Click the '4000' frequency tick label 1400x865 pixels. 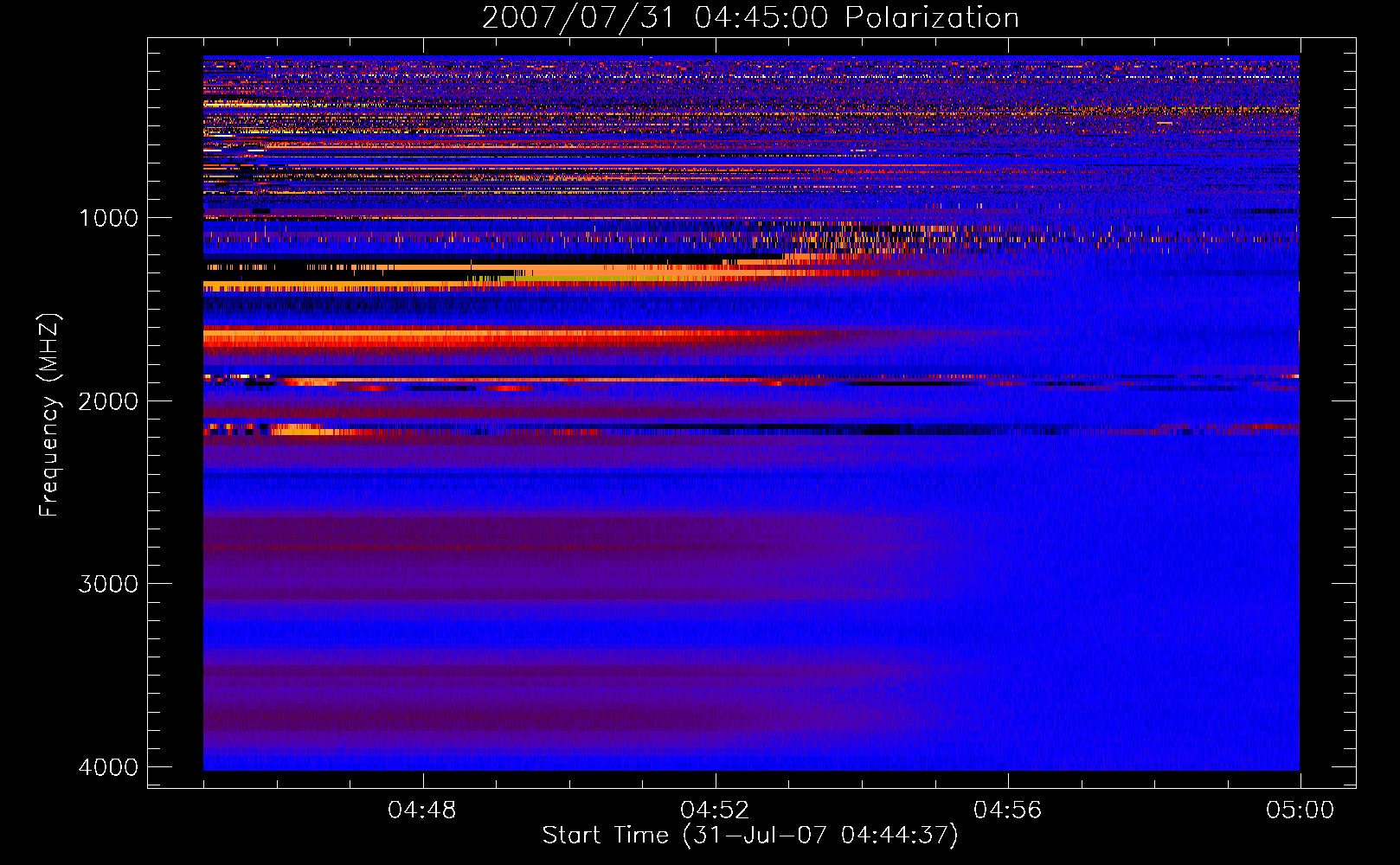click(108, 767)
